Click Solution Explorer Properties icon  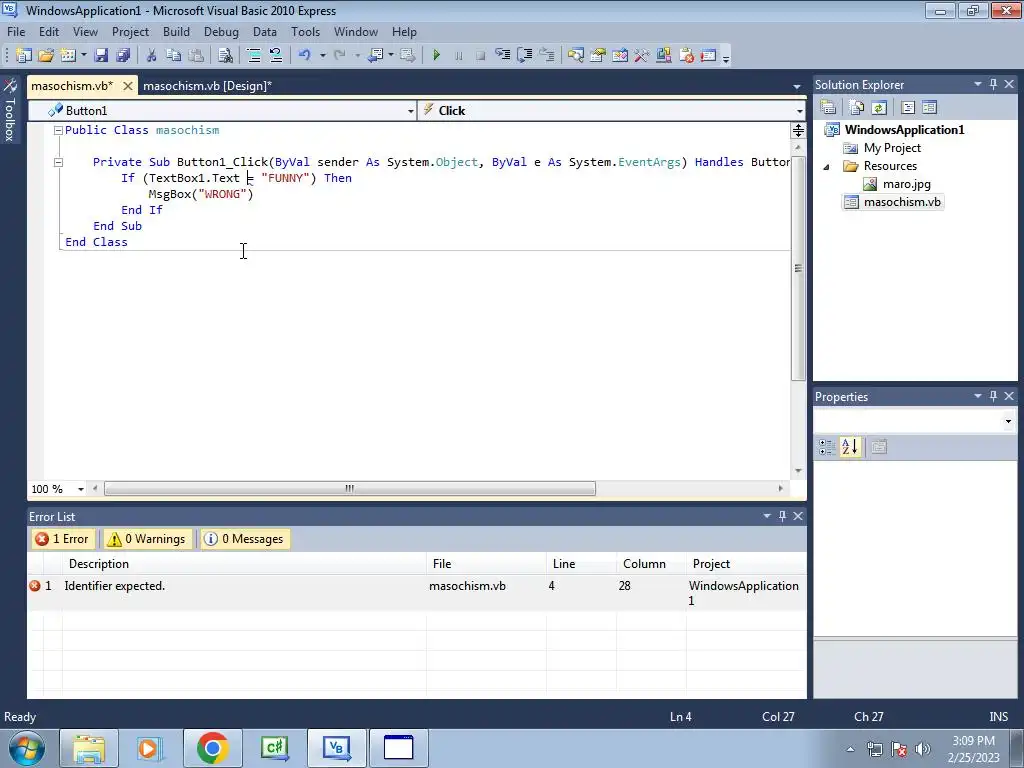click(828, 108)
